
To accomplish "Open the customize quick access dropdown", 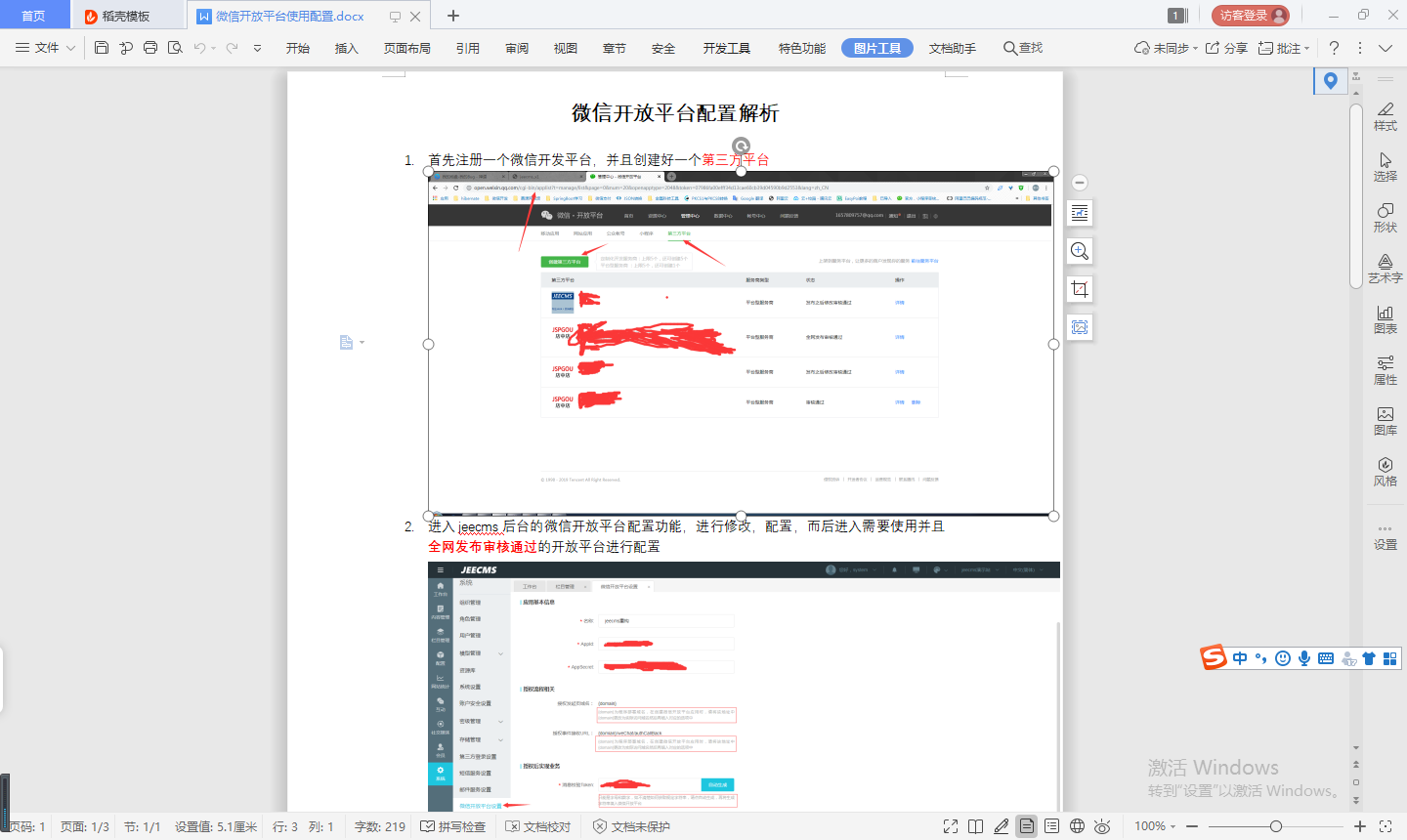I will point(257,48).
